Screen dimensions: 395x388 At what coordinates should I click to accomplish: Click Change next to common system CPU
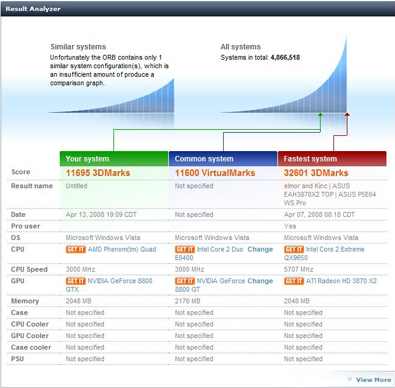click(x=260, y=249)
